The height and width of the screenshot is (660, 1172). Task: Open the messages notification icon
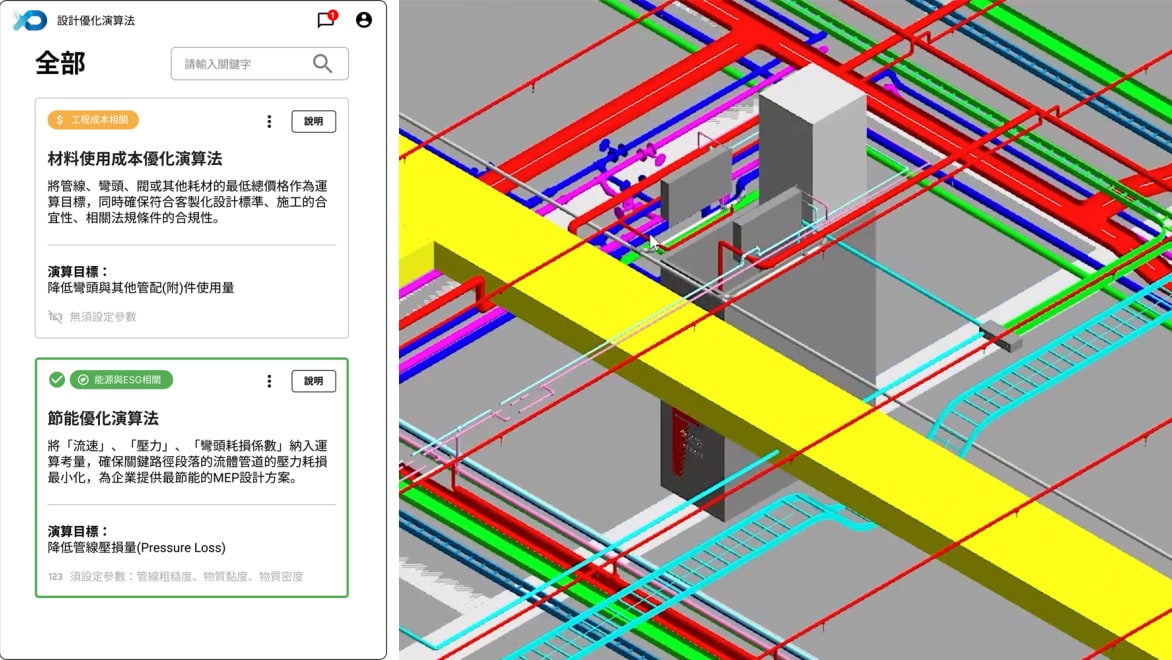point(325,20)
